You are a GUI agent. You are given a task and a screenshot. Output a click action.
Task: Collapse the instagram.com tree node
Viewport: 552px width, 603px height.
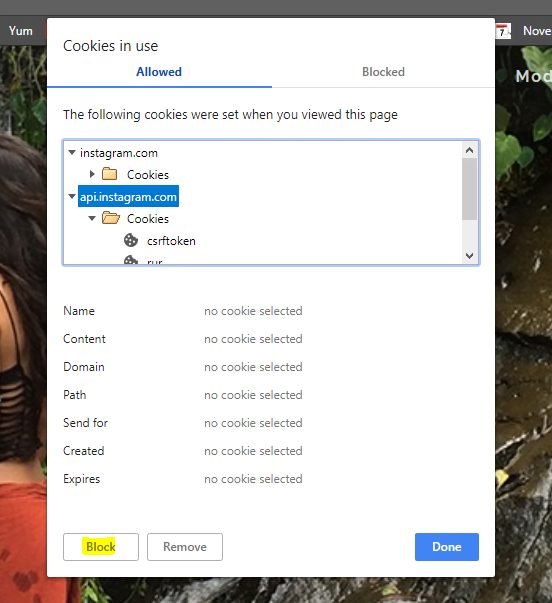click(72, 152)
